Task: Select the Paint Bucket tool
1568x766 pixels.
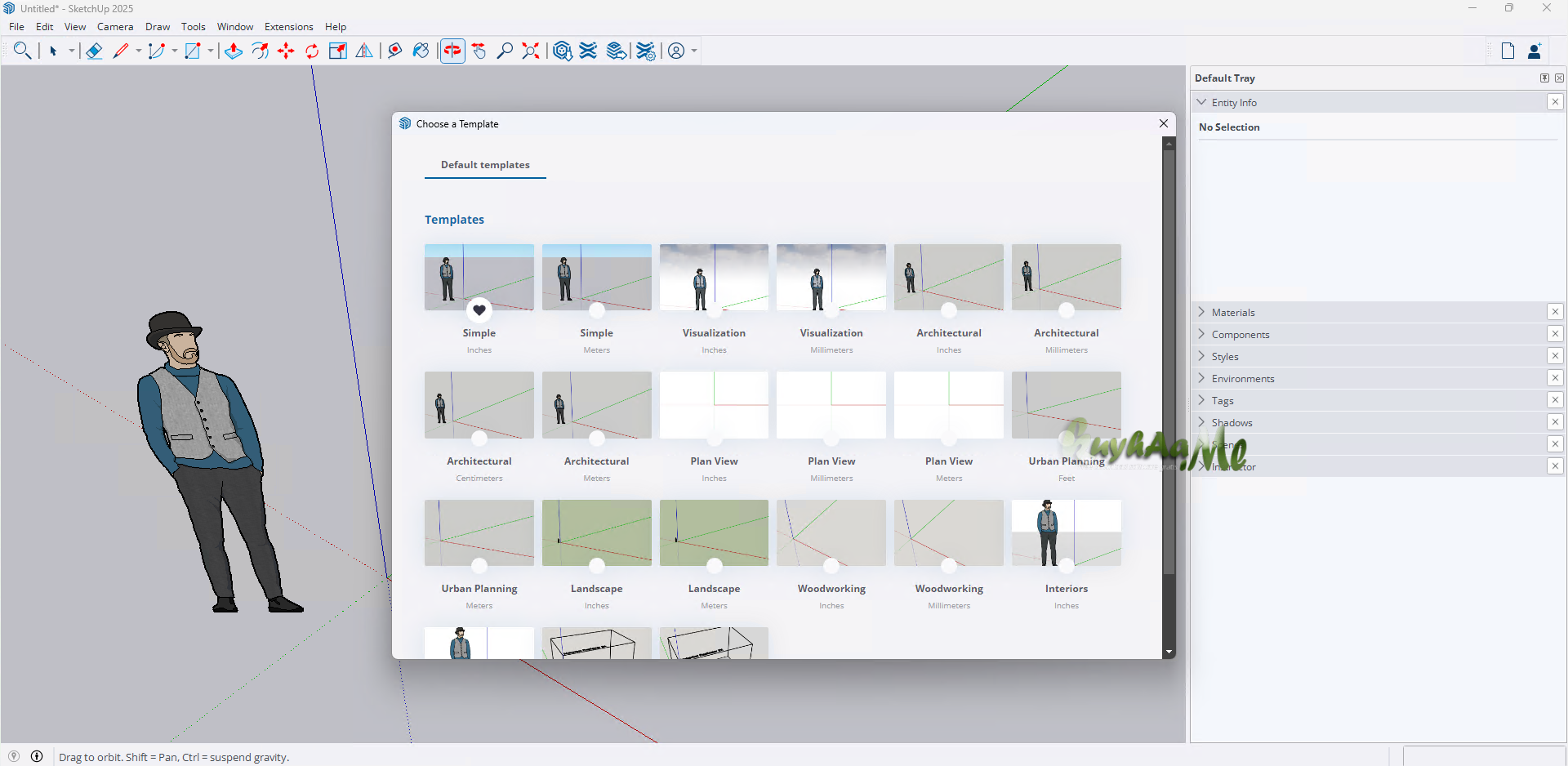Action: tap(421, 51)
